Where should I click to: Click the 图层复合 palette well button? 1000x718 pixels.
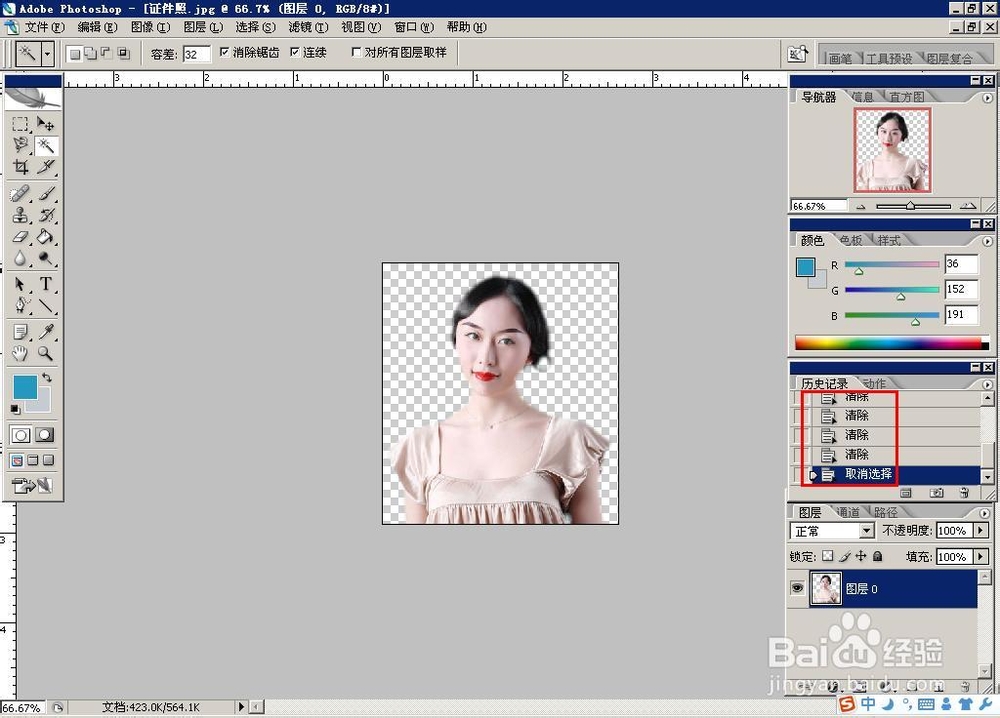948,57
